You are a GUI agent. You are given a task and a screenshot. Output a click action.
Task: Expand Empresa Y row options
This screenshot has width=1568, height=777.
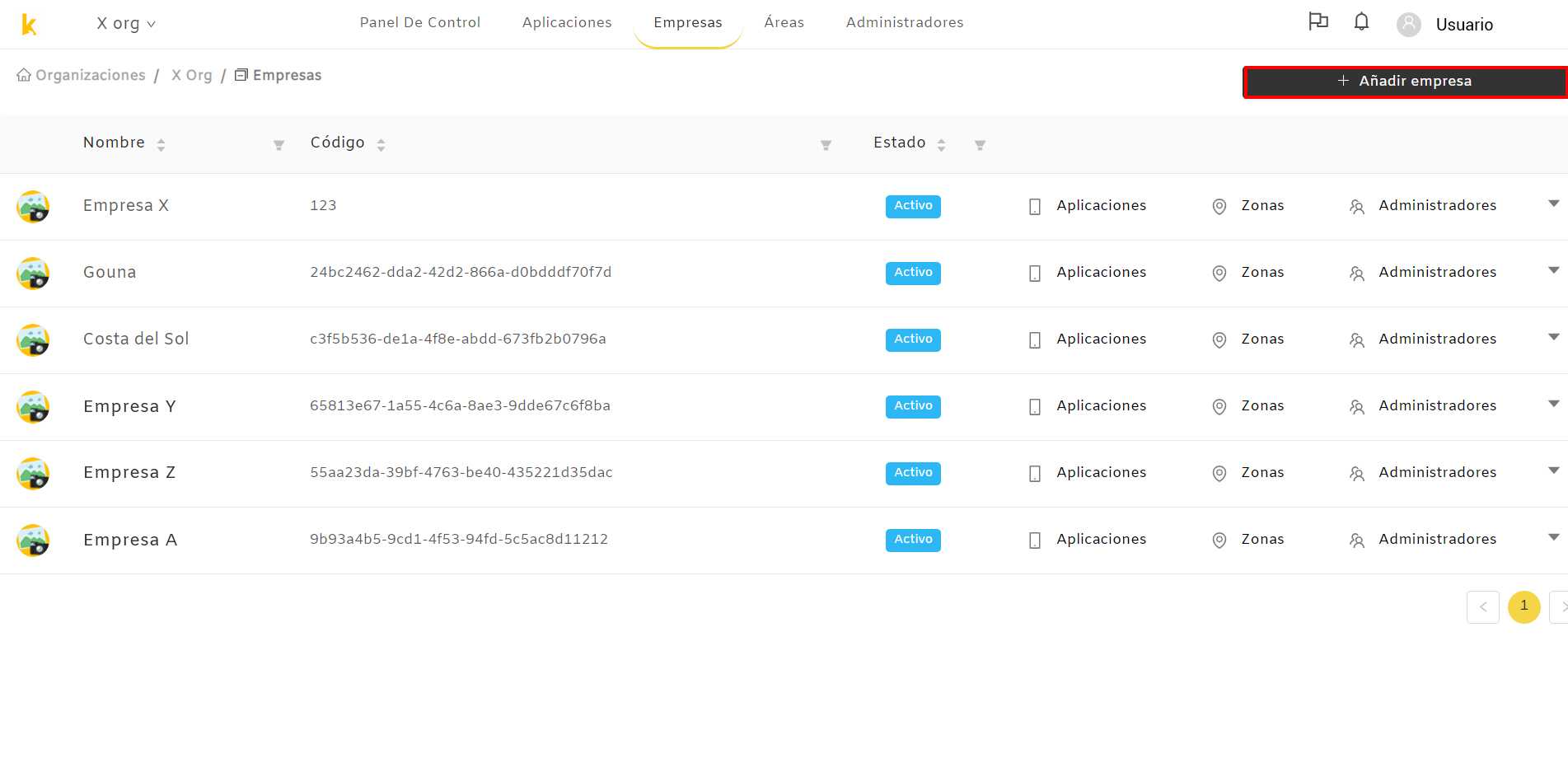coord(1553,404)
